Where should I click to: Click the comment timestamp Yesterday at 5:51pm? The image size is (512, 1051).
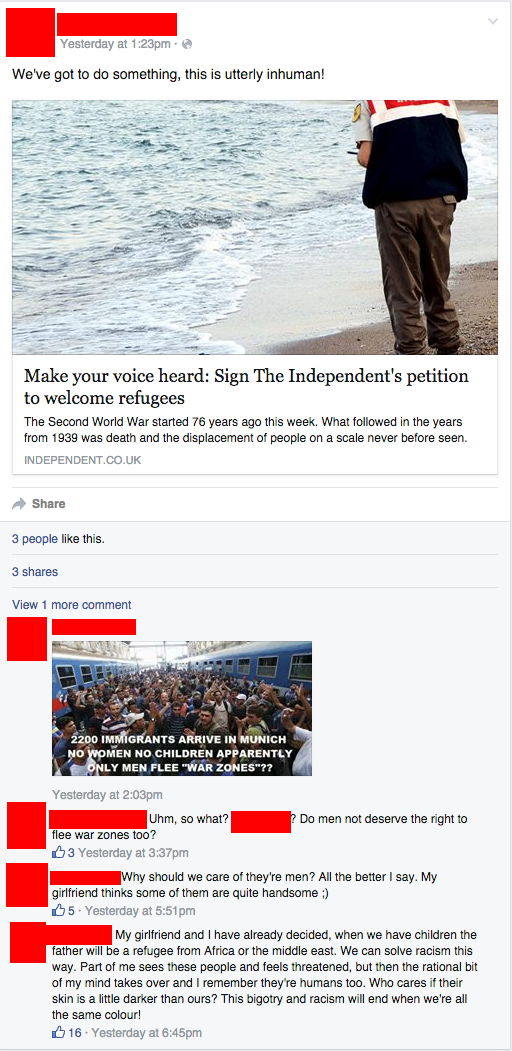pyautogui.click(x=140, y=910)
